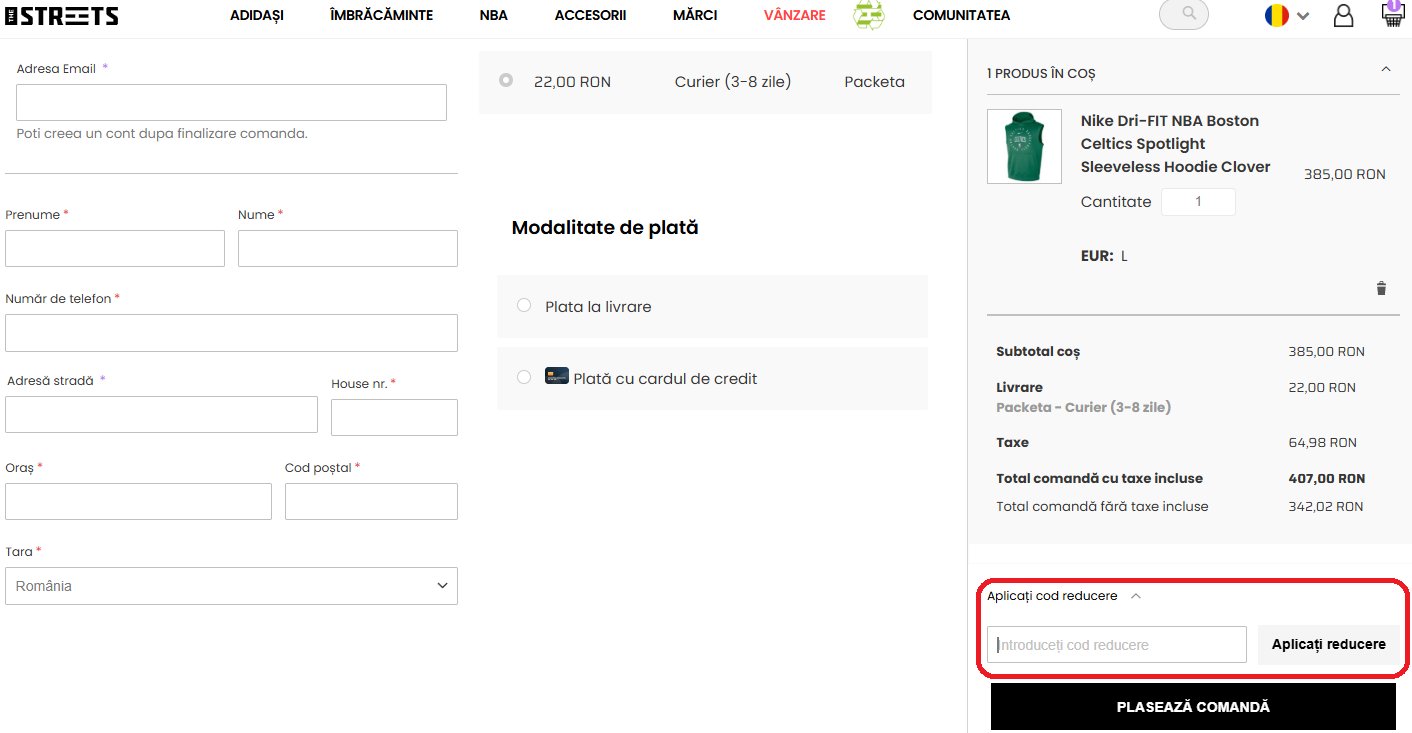This screenshot has height=733, width=1412.
Task: Click the Aplicați reducere button
Action: click(1328, 645)
